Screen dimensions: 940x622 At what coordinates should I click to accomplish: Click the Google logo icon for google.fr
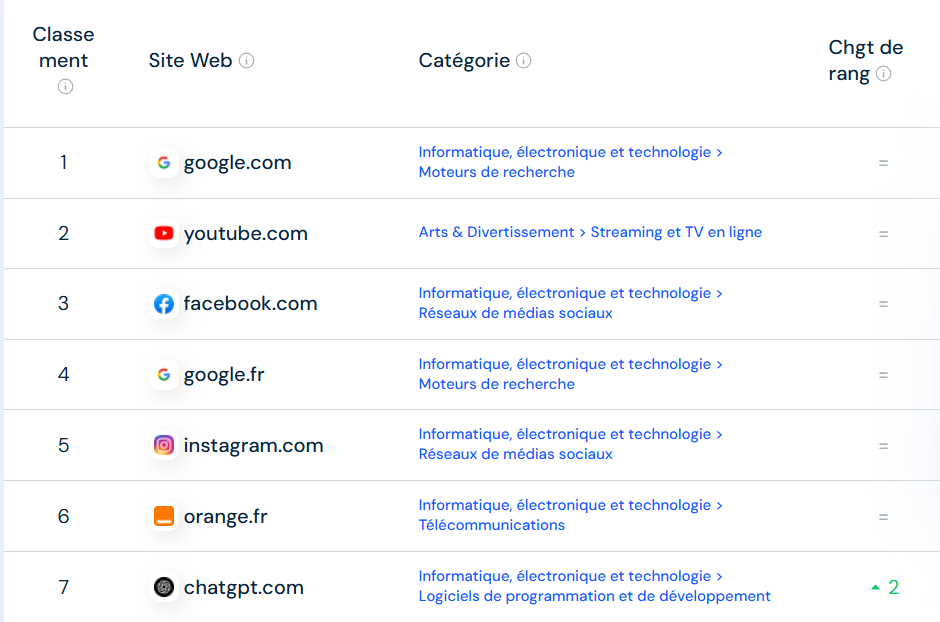tap(164, 375)
